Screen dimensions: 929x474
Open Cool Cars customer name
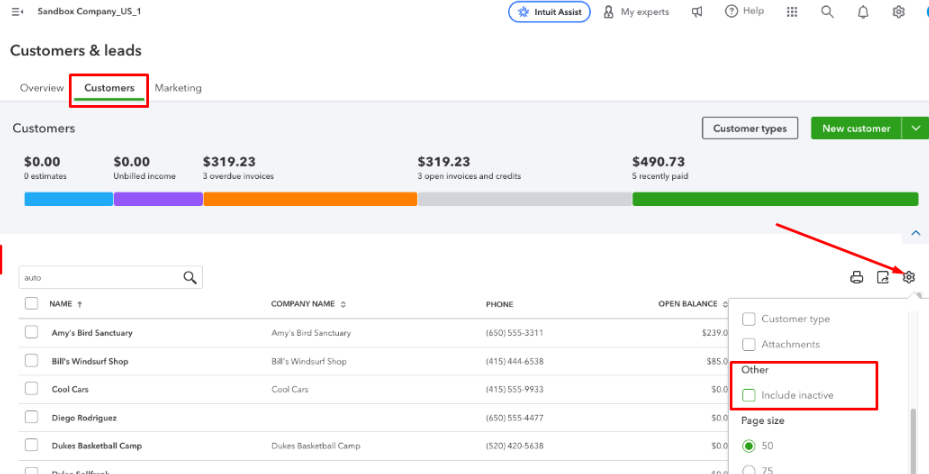(x=70, y=390)
